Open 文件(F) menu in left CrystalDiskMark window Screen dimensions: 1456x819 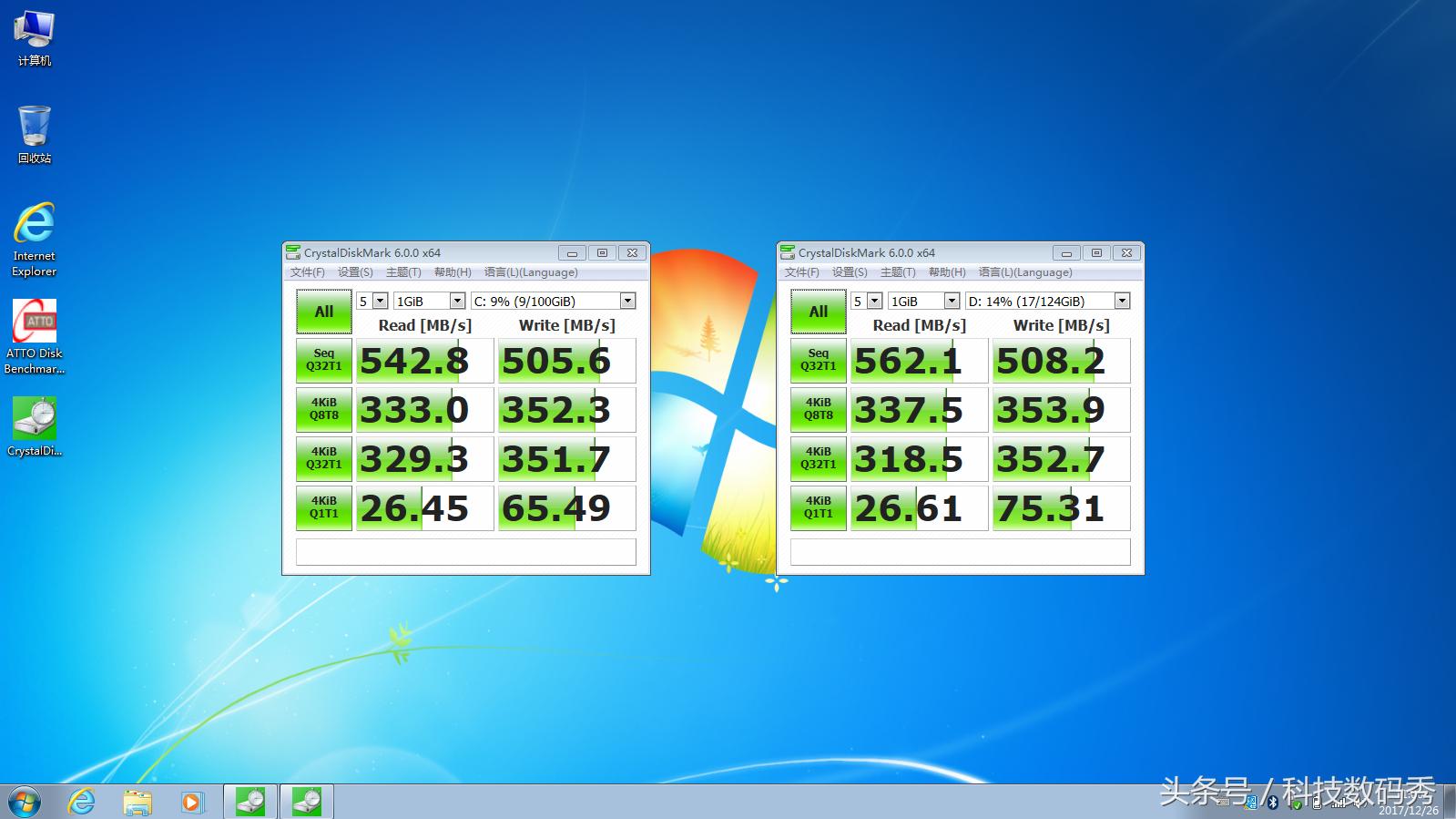click(x=307, y=272)
